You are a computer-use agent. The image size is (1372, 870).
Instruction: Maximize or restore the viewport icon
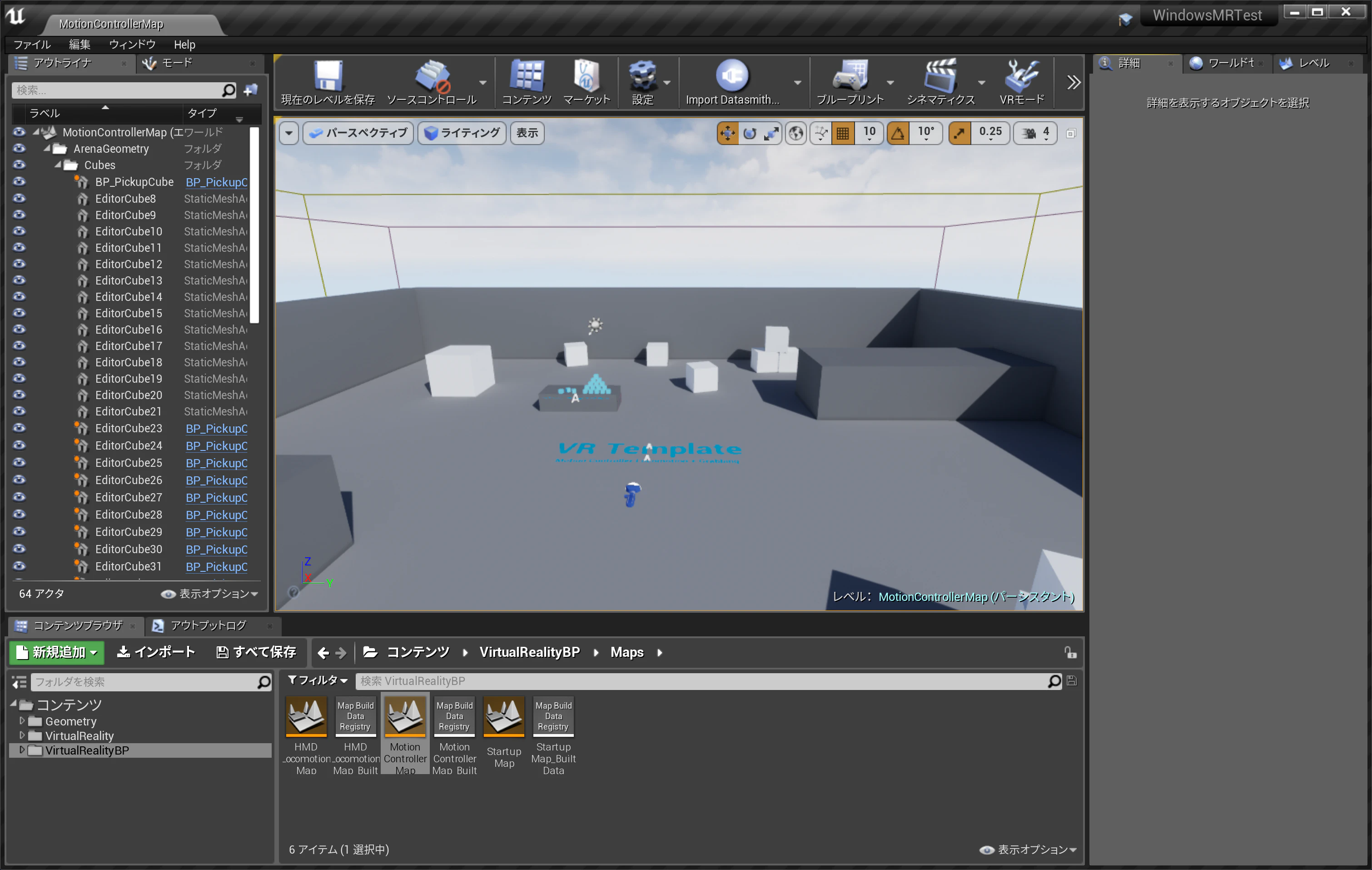pyautogui.click(x=1071, y=133)
